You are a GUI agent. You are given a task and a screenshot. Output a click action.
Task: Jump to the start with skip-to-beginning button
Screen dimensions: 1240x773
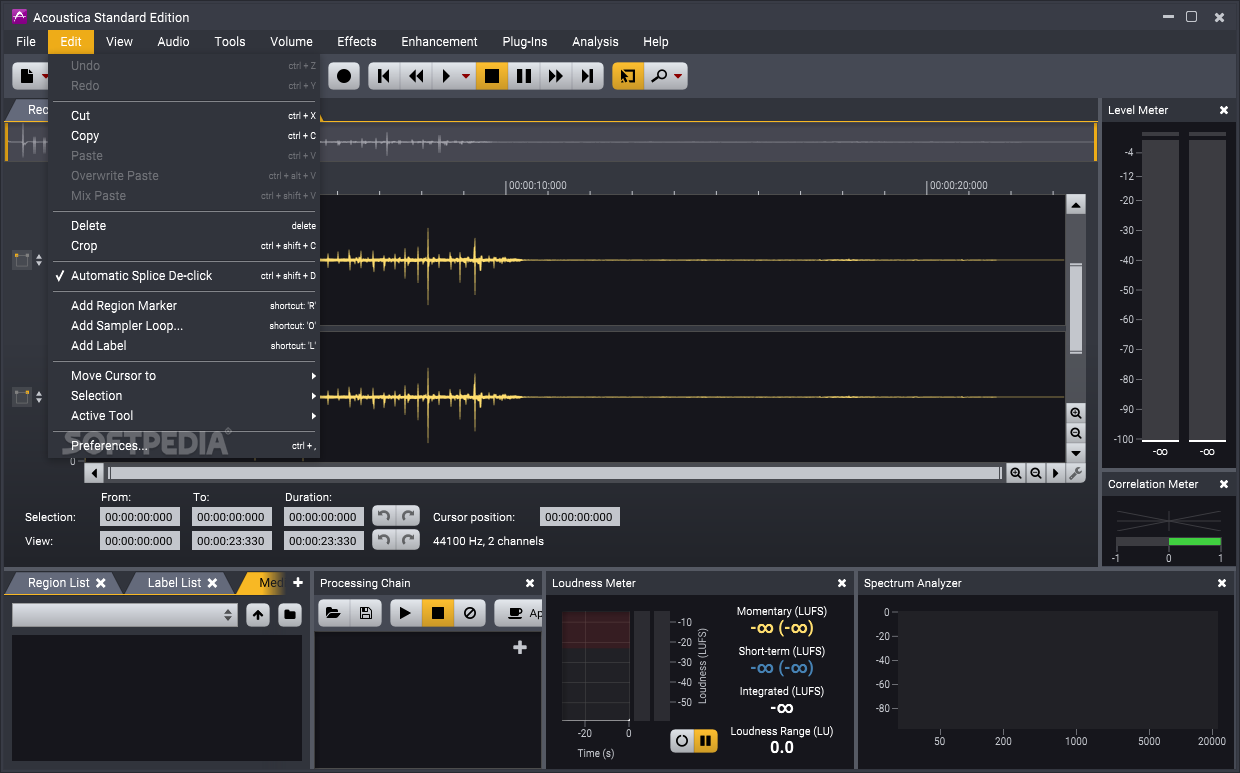(383, 76)
